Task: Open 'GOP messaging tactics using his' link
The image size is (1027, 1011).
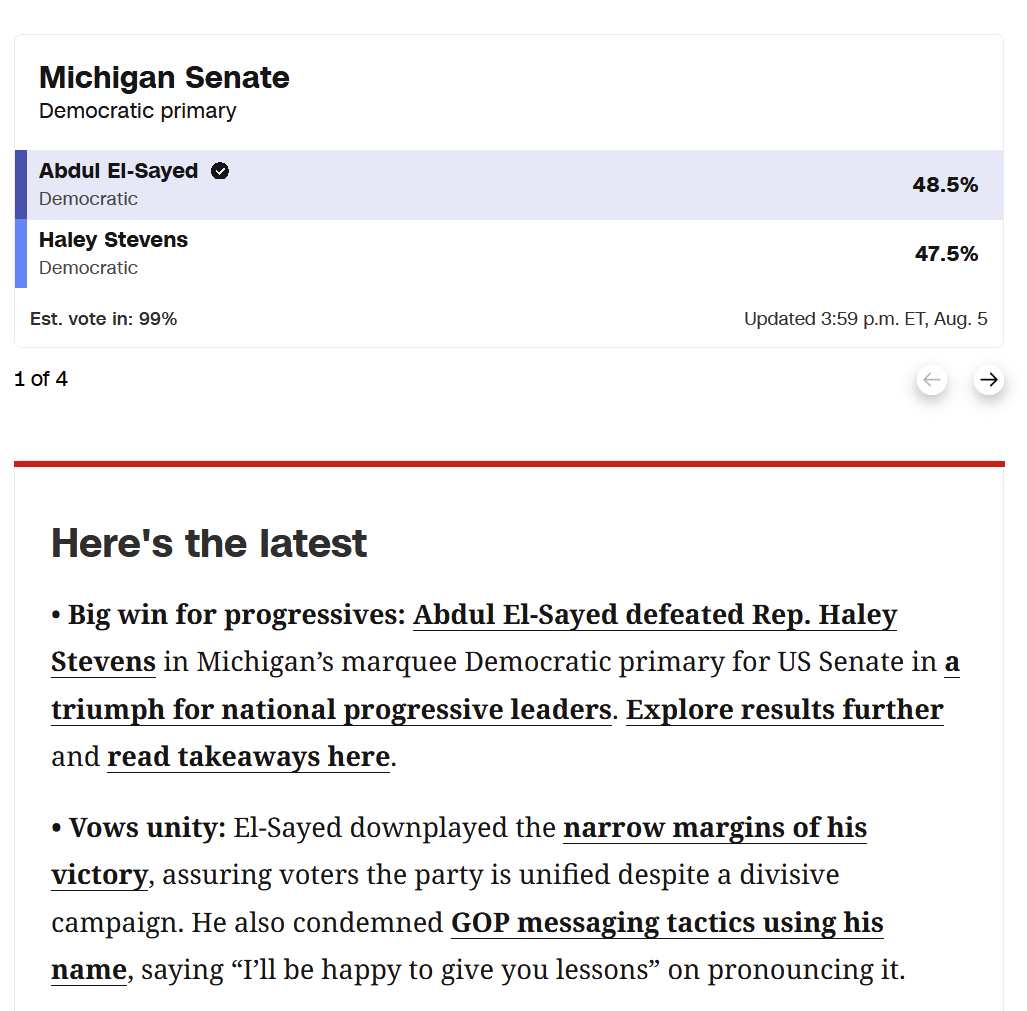Action: [667, 923]
